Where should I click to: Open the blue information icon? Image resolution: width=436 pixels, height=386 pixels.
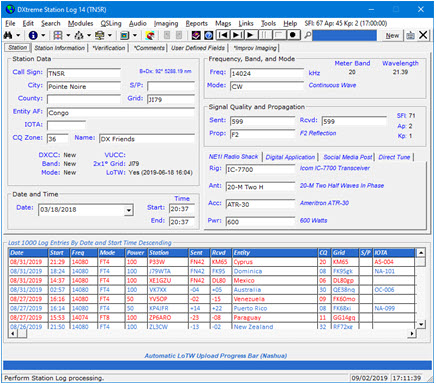click(33, 35)
